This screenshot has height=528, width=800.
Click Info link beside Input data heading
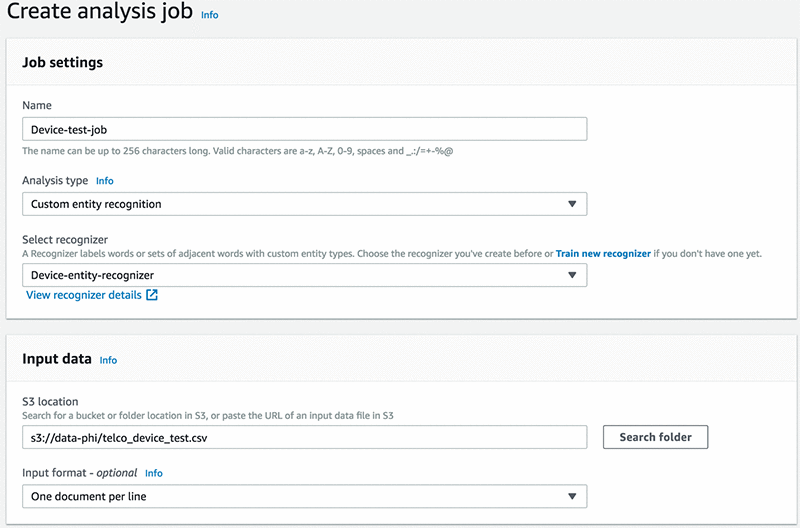click(108, 360)
